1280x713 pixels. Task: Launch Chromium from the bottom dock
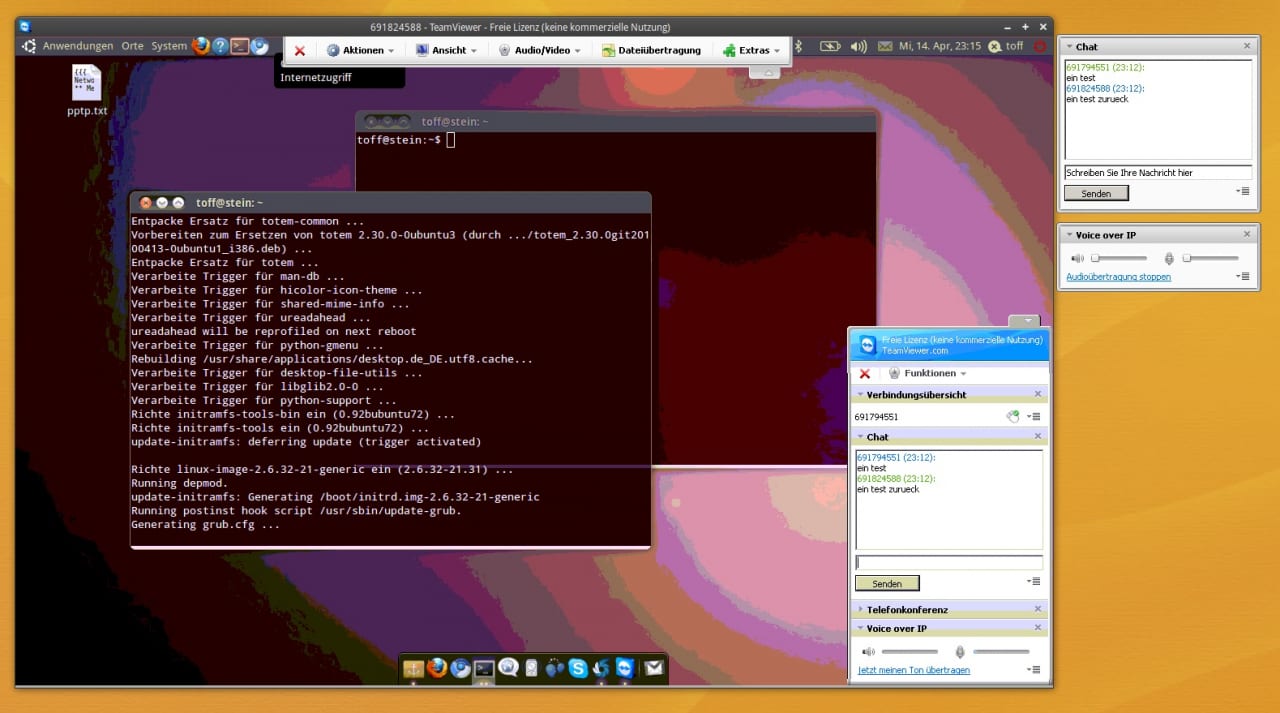coord(460,668)
